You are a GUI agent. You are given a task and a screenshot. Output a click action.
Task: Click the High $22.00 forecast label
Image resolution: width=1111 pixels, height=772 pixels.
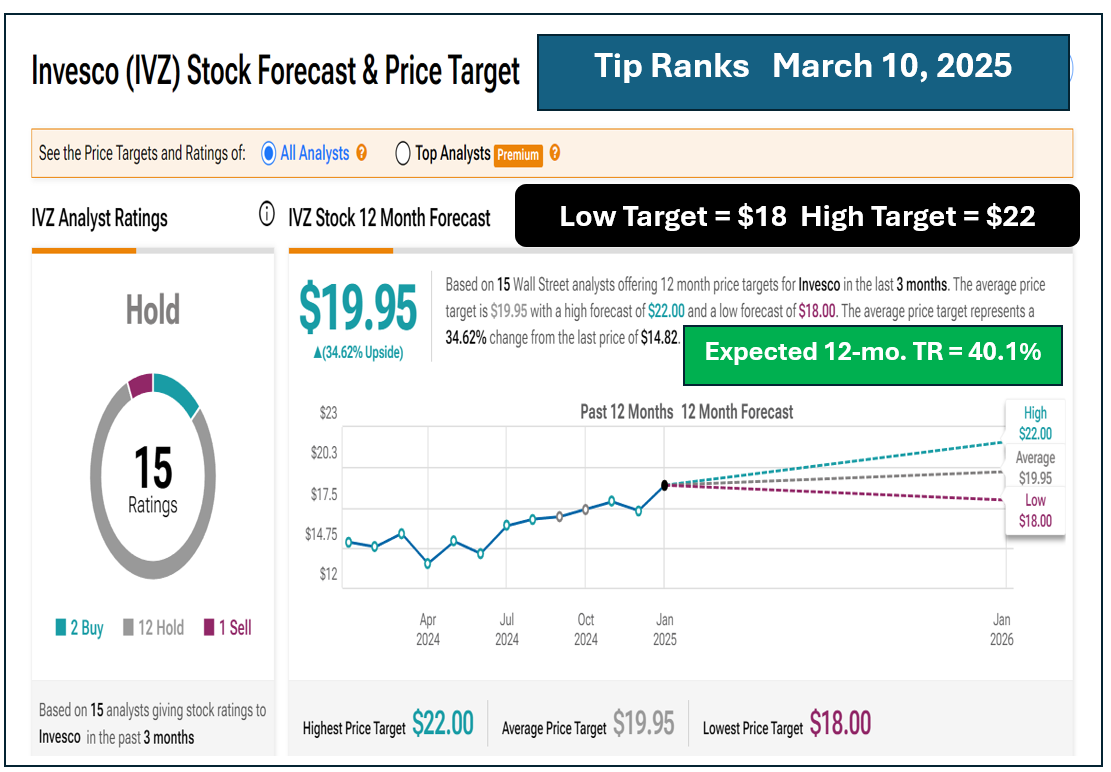(x=1035, y=424)
